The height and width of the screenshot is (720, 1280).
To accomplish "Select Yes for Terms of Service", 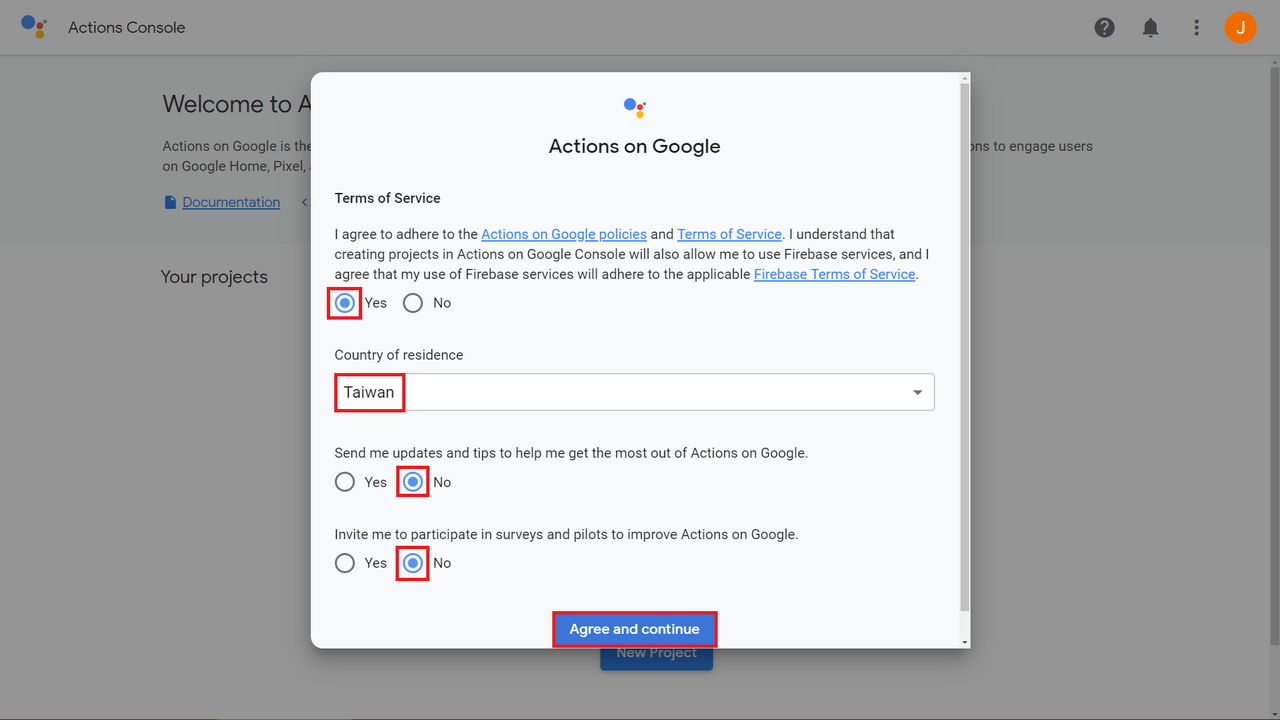I will click(345, 303).
